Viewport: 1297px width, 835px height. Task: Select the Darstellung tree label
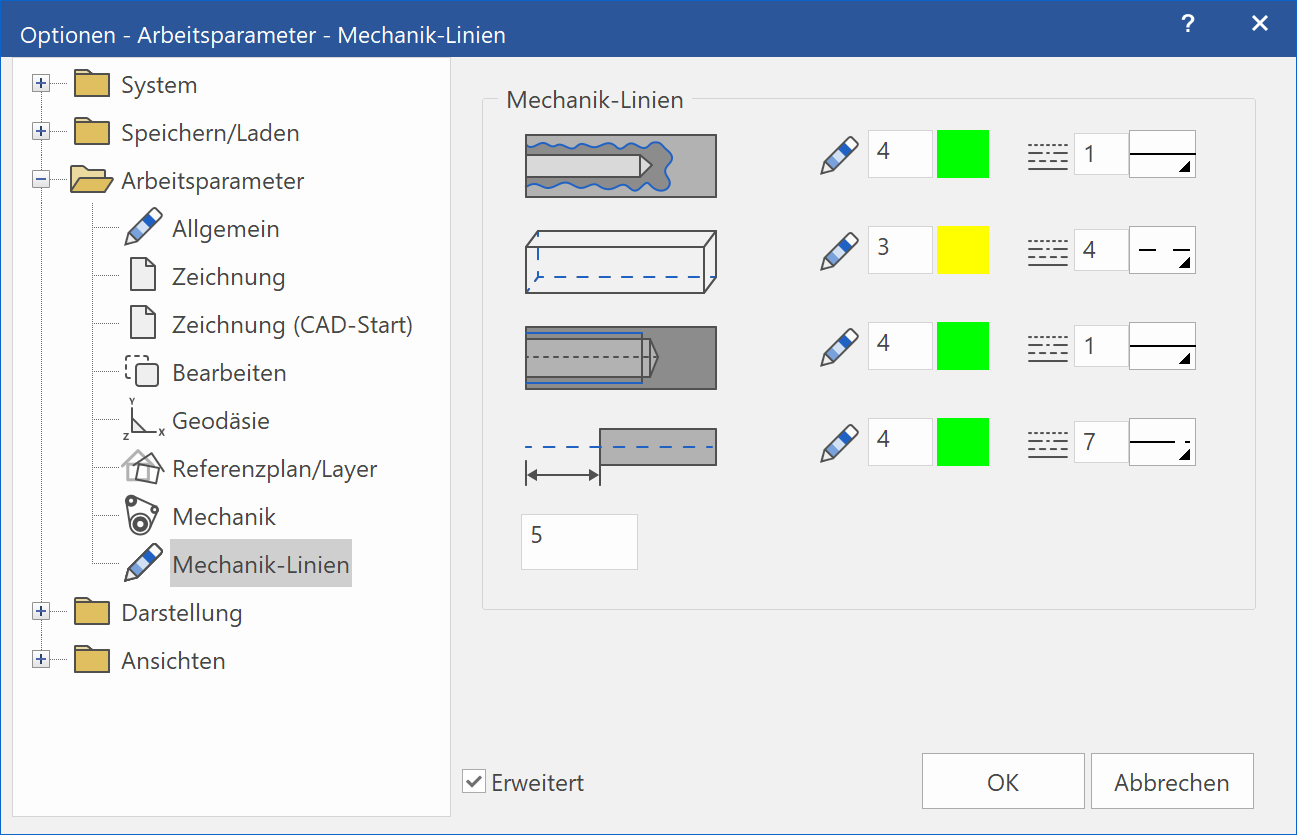coord(182,613)
